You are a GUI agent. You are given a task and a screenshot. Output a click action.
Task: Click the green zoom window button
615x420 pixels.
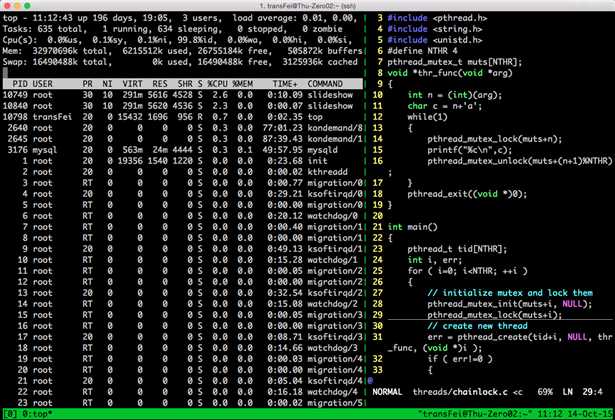(27, 5)
